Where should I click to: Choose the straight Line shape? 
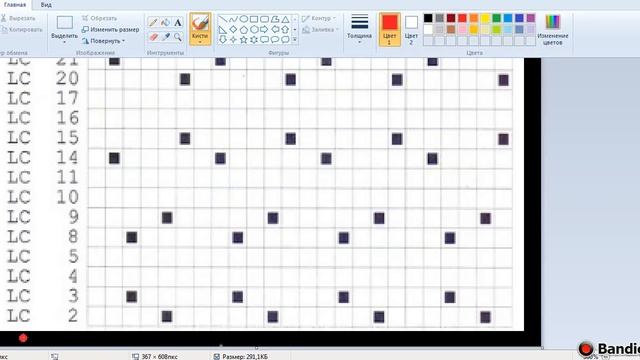tap(222, 19)
